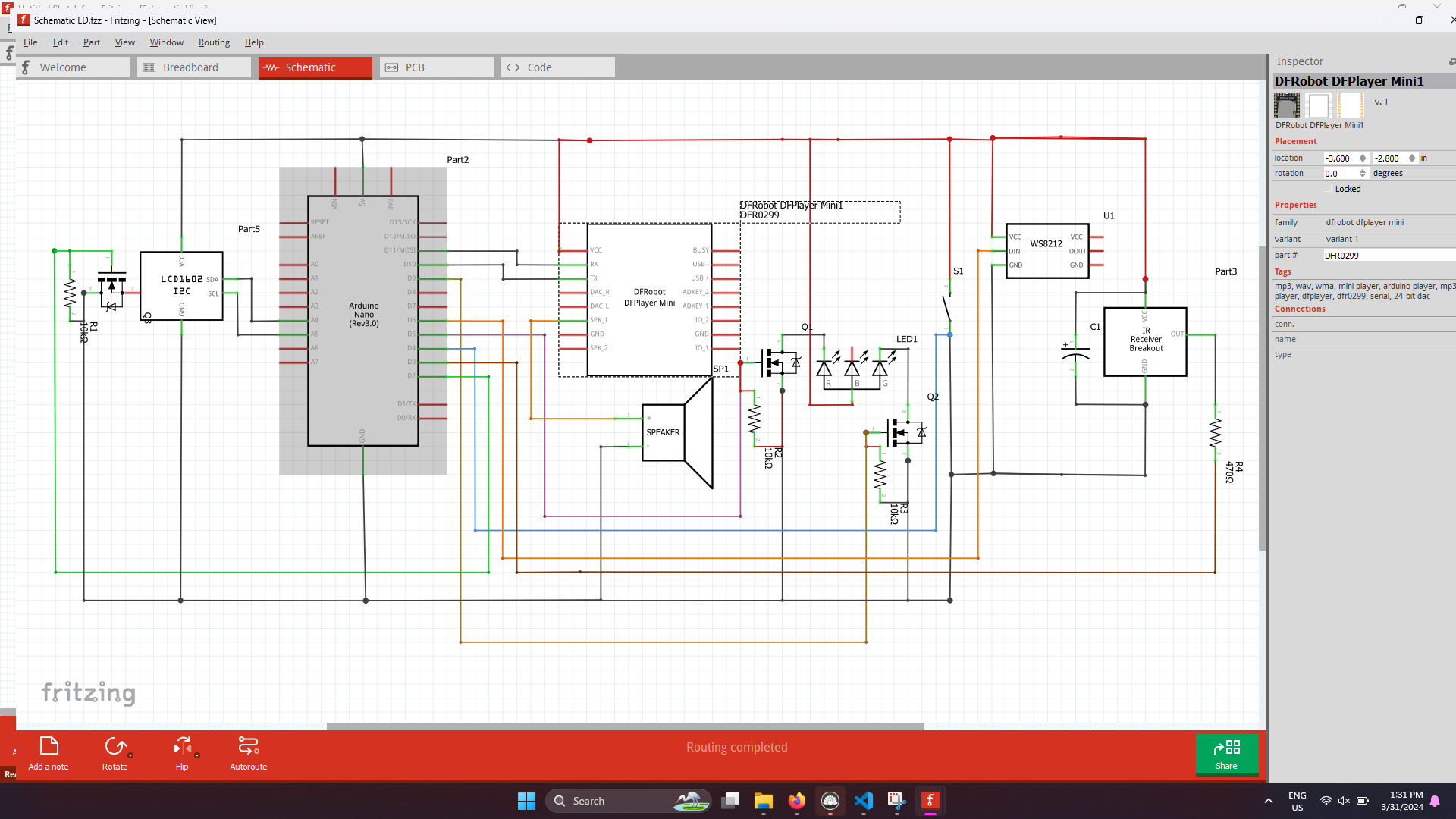Switch to the PCB tab
The width and height of the screenshot is (1456, 819).
tap(437, 67)
